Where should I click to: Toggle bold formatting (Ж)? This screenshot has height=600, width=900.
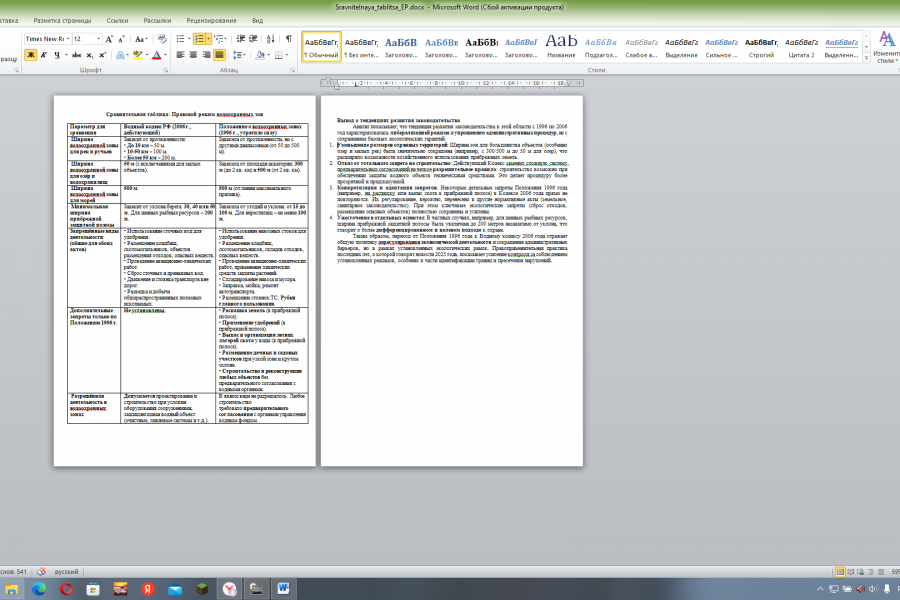pyautogui.click(x=30, y=55)
